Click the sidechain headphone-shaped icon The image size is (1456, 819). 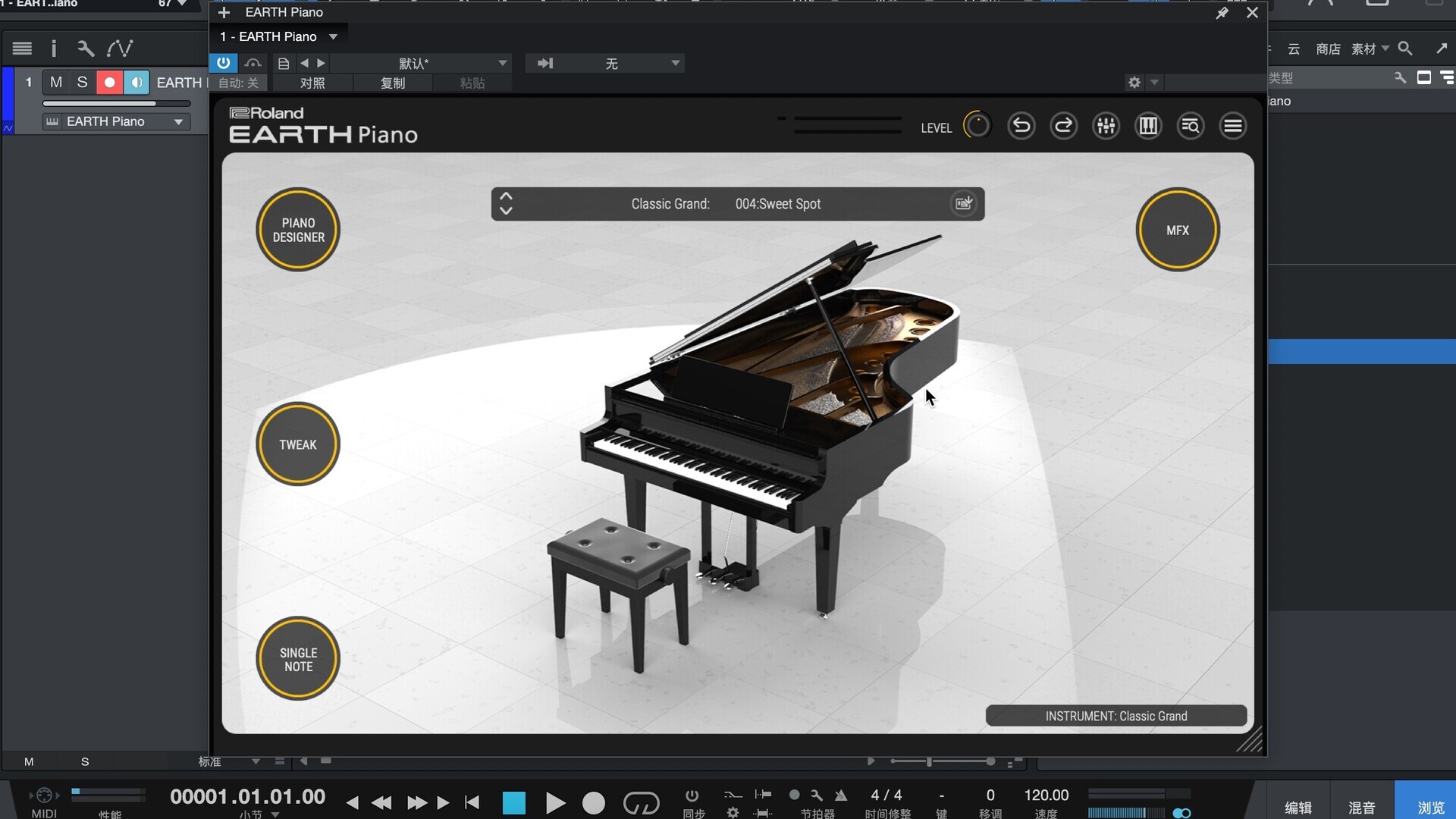(x=253, y=63)
